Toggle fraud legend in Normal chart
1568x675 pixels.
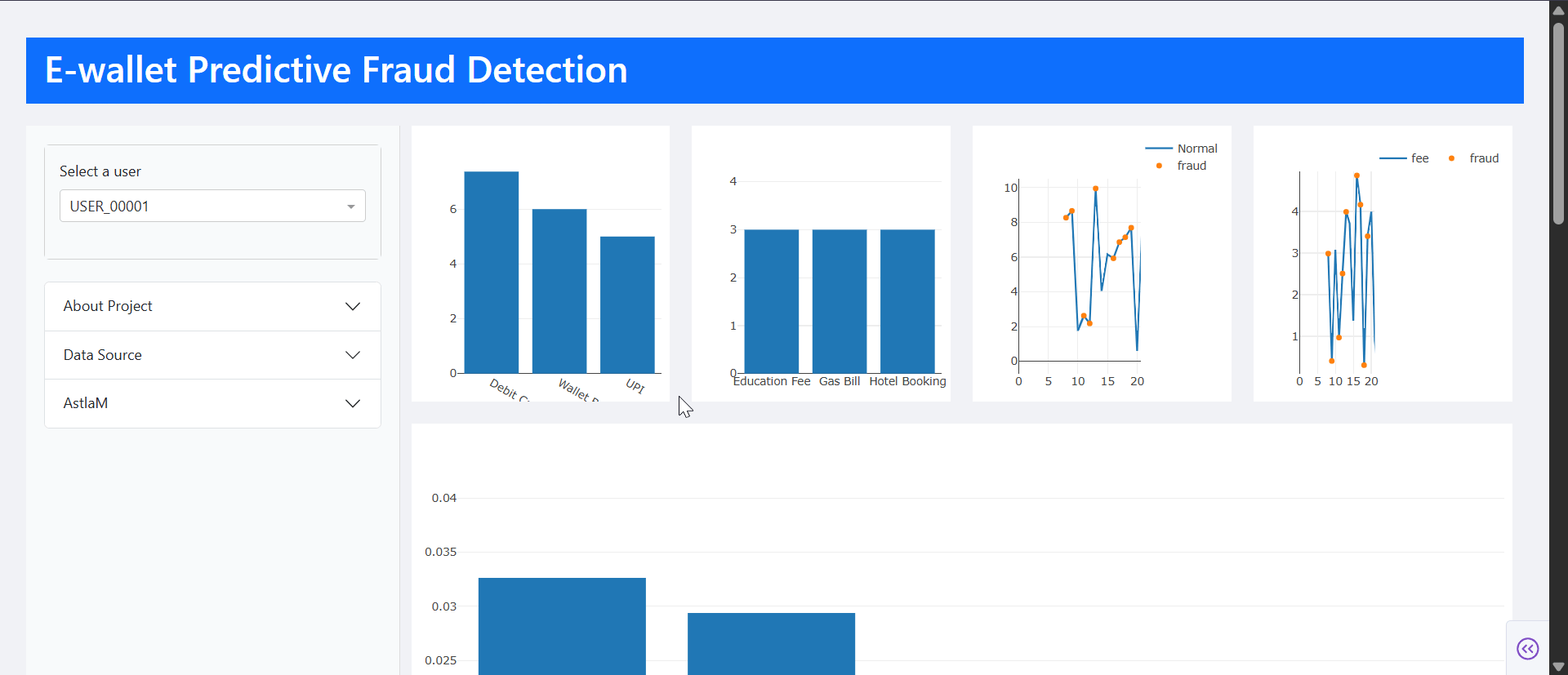(1181, 166)
